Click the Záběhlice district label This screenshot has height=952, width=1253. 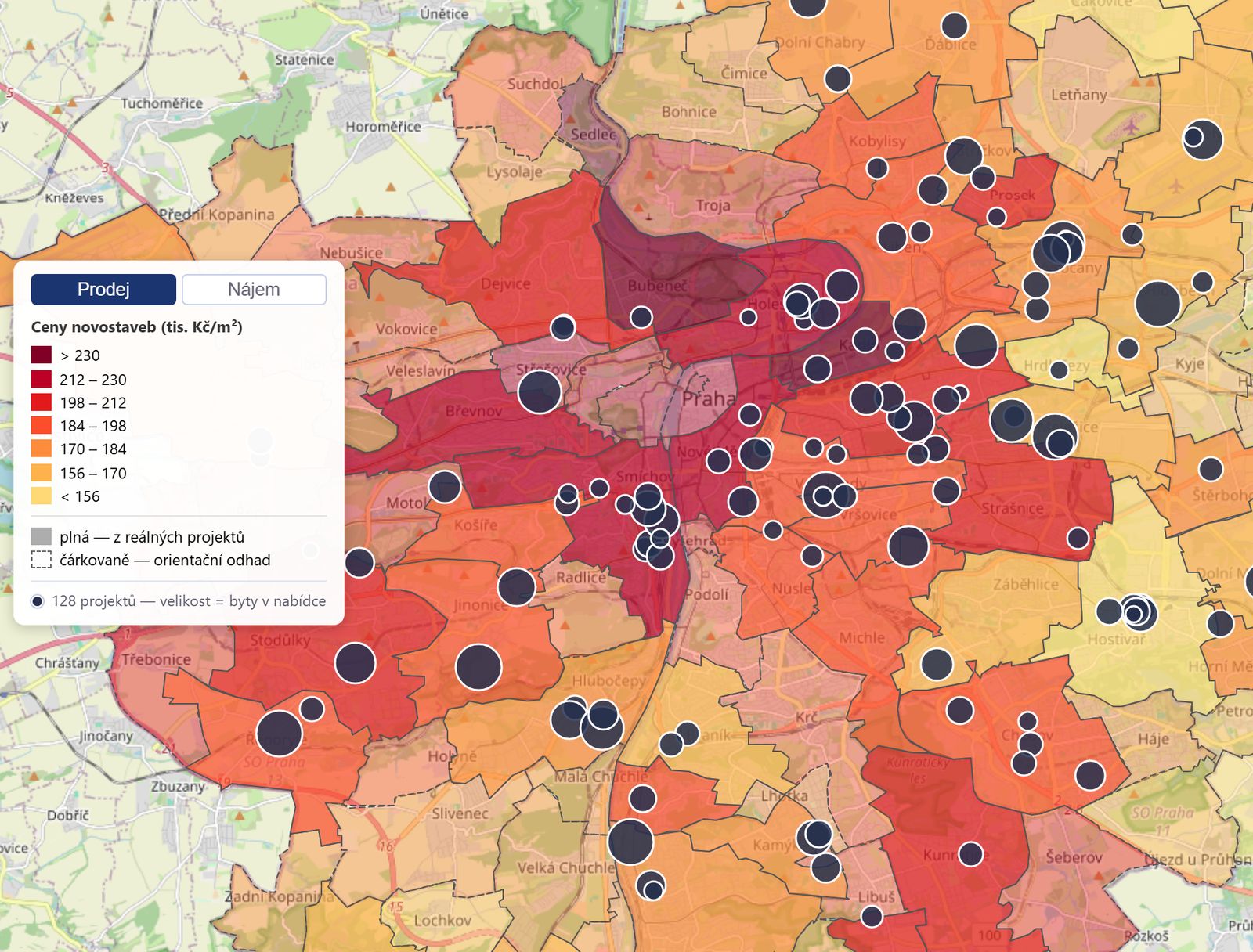coord(1026,584)
